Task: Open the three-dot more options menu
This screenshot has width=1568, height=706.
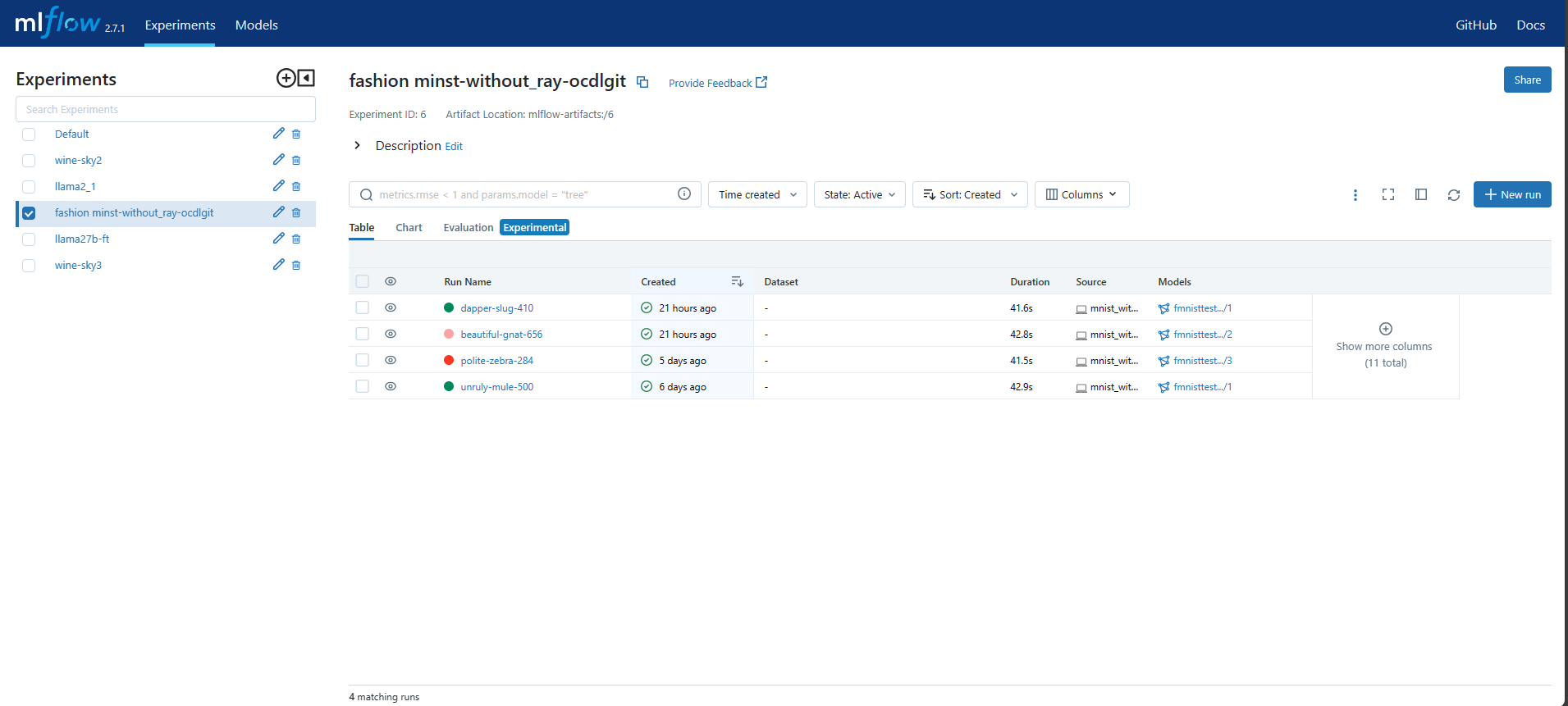Action: (x=1355, y=195)
